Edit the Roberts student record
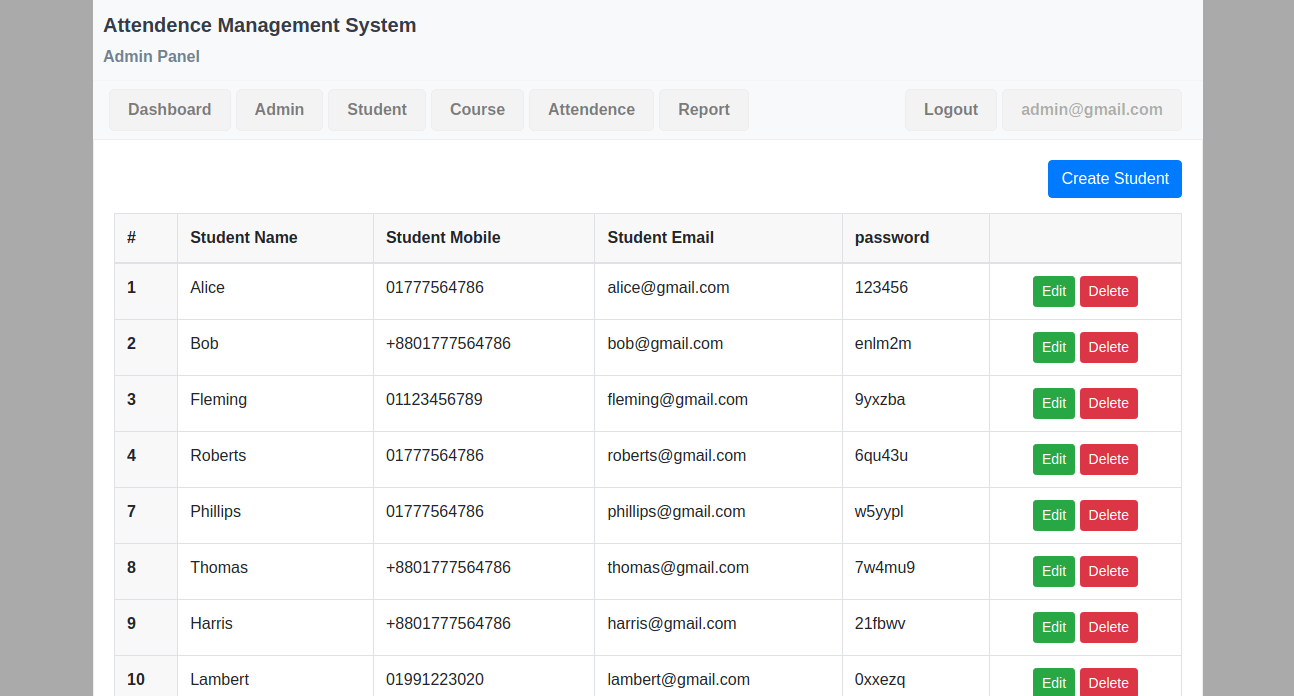This screenshot has height=696, width=1294. (1054, 459)
